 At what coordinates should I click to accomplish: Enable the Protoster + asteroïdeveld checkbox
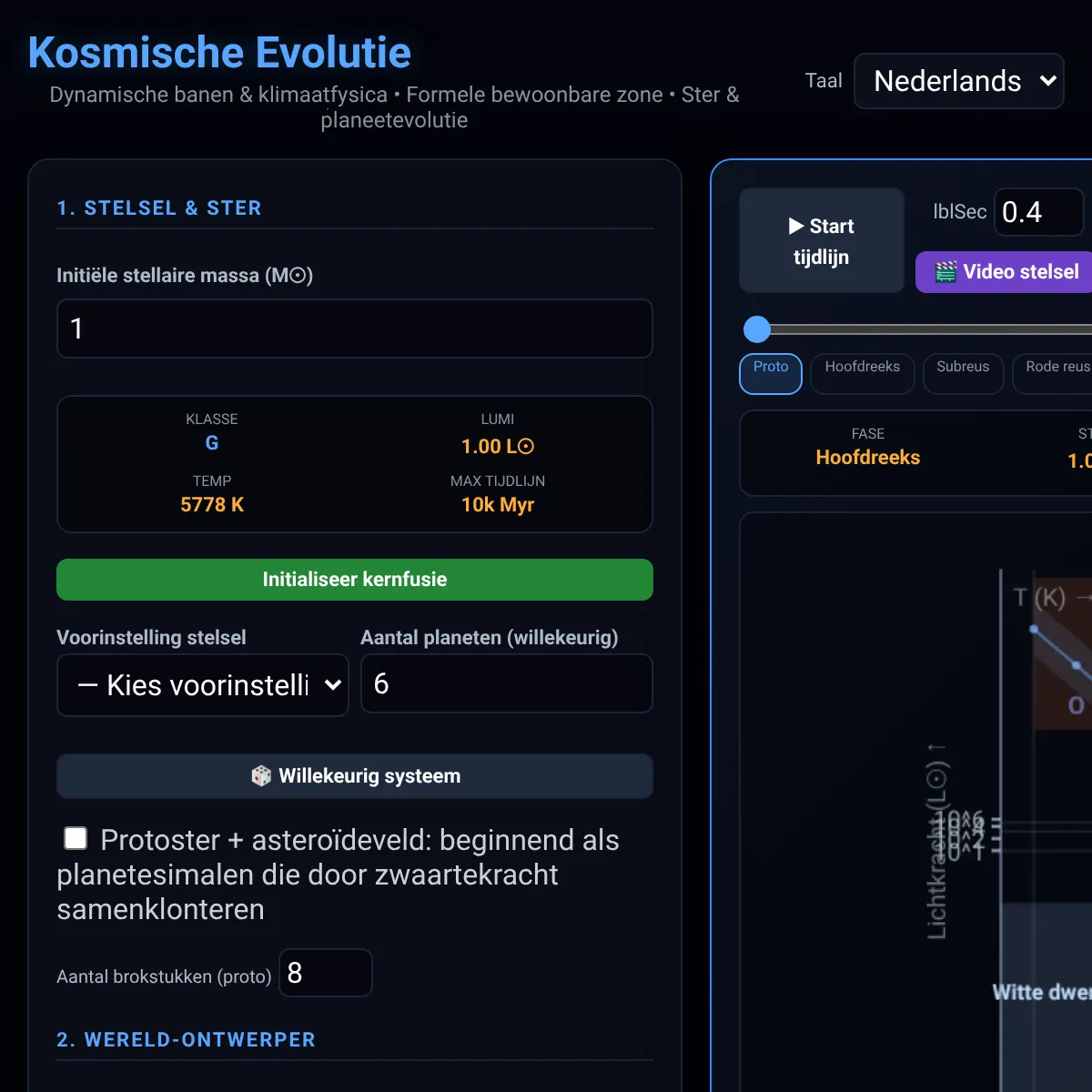pyautogui.click(x=76, y=838)
